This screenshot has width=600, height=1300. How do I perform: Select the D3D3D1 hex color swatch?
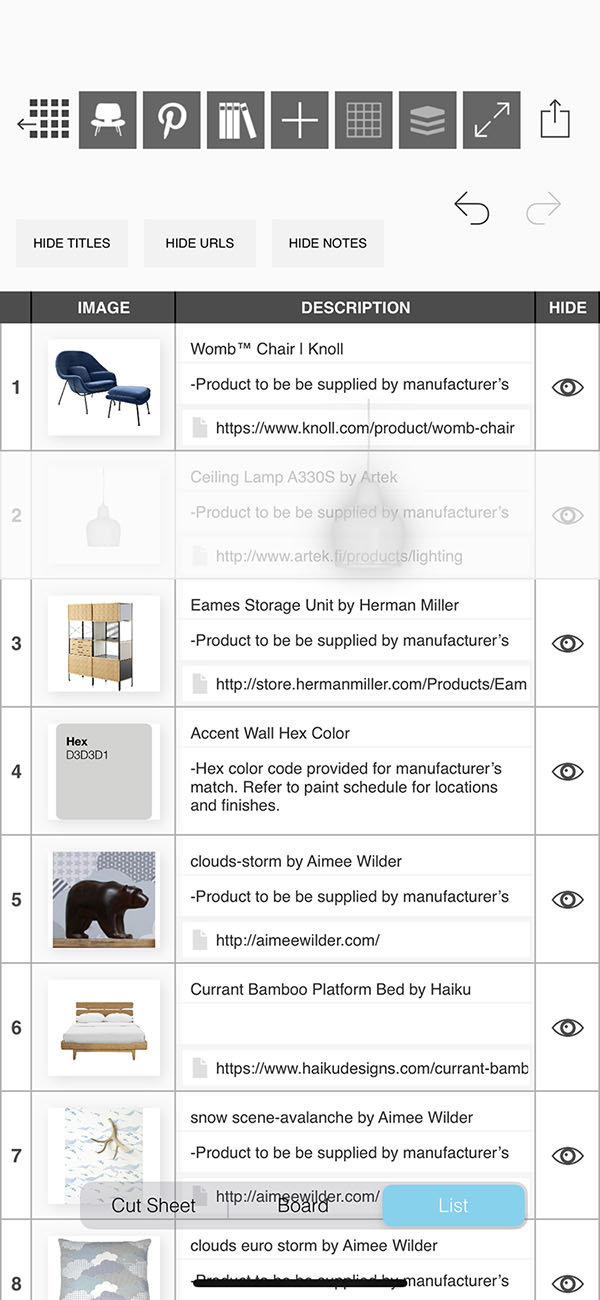point(104,771)
